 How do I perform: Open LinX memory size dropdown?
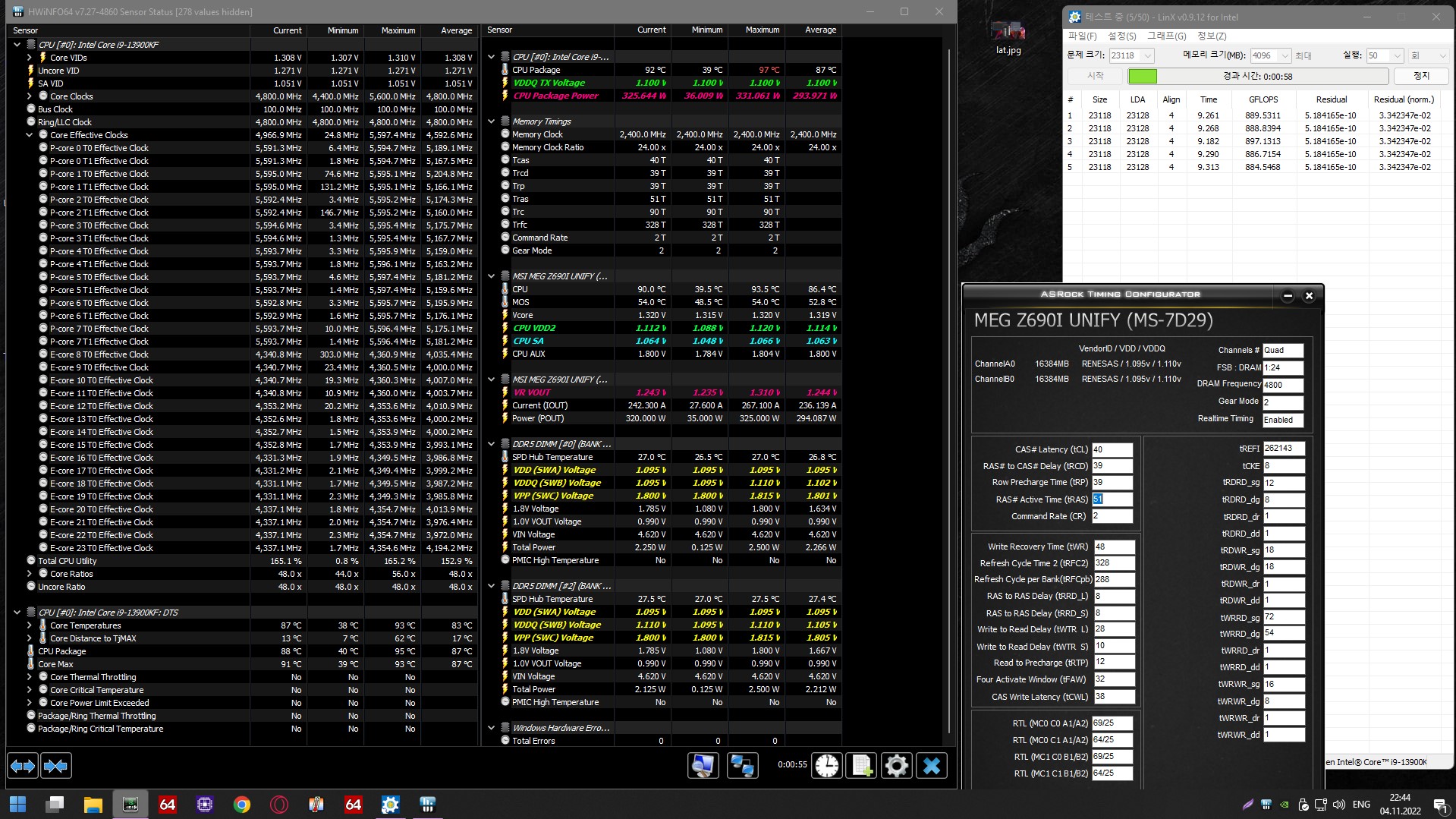pos(1284,55)
